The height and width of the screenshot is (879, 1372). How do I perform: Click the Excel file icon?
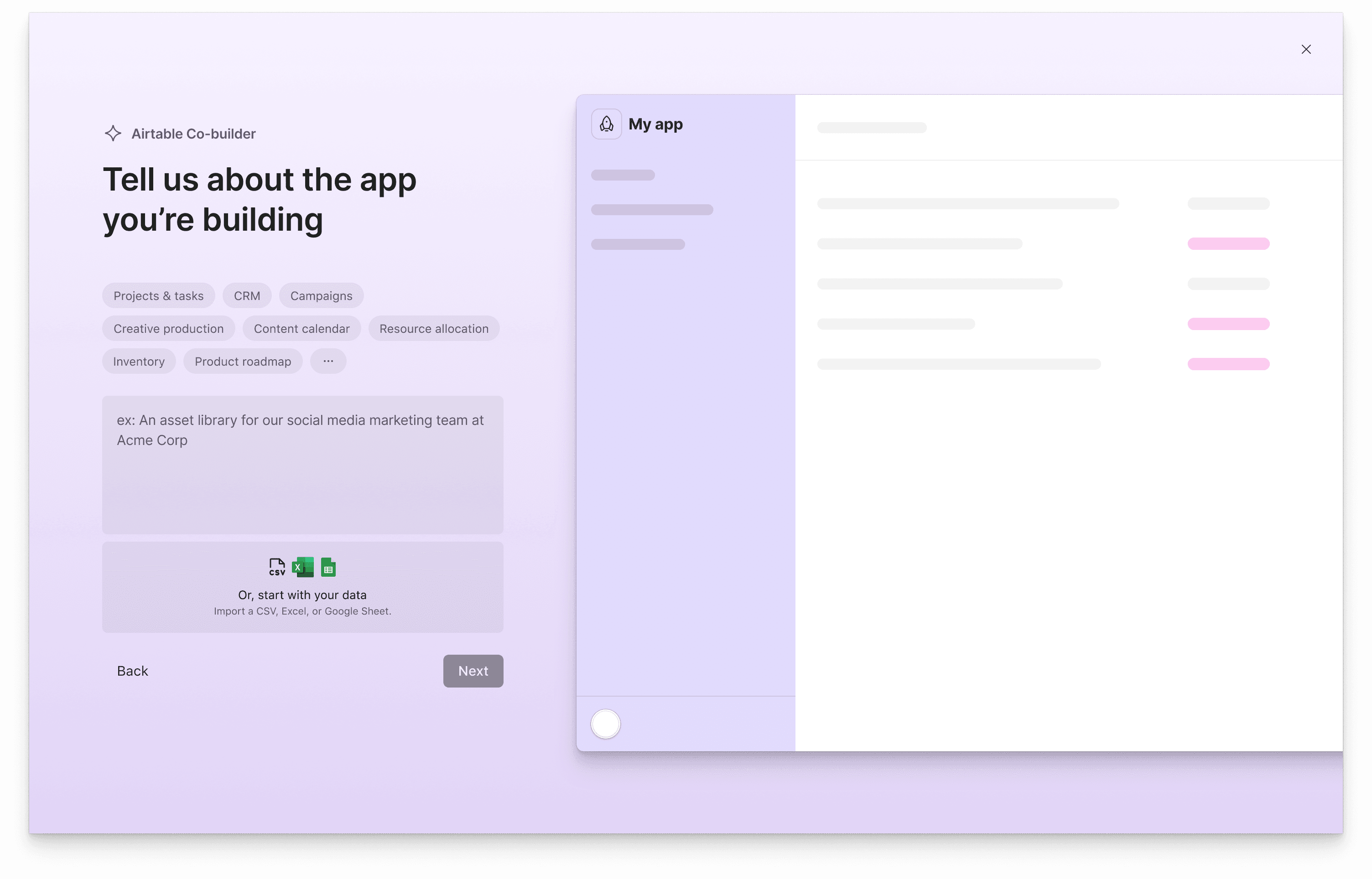[x=302, y=567]
